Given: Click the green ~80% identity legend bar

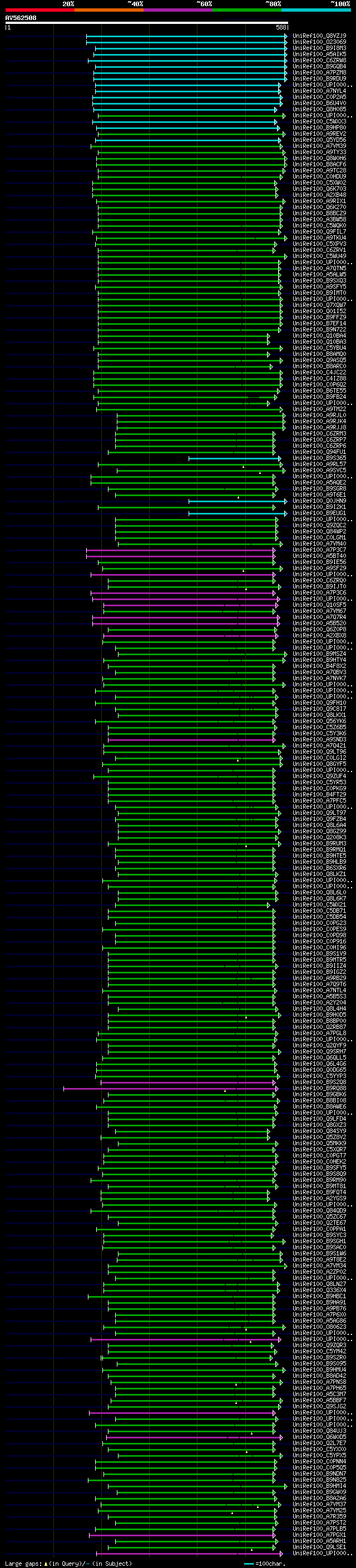Looking at the screenshot, I should (x=247, y=10).
